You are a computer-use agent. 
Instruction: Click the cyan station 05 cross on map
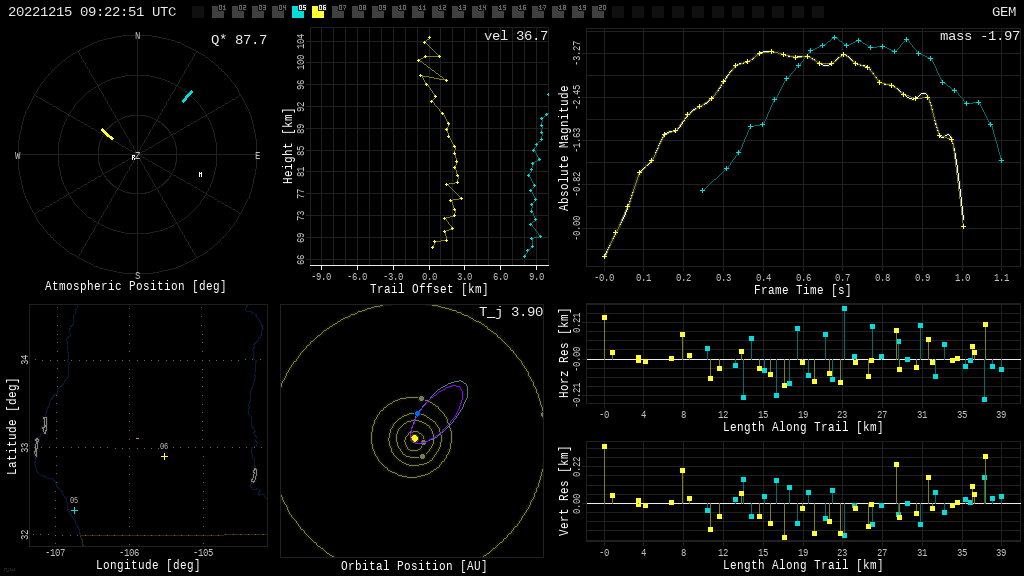click(x=74, y=510)
